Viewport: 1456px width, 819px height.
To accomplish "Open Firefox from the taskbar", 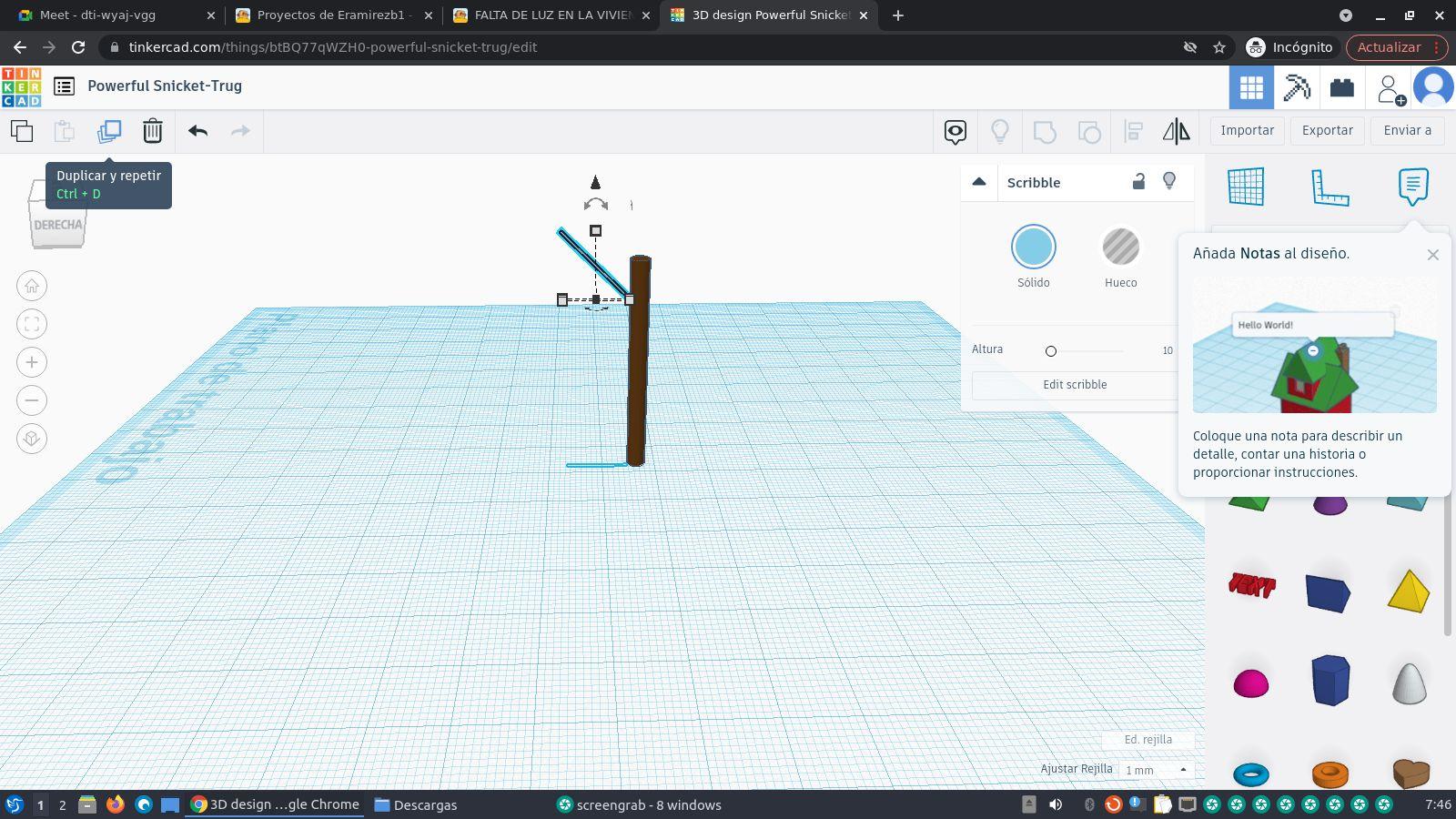I will [x=116, y=805].
